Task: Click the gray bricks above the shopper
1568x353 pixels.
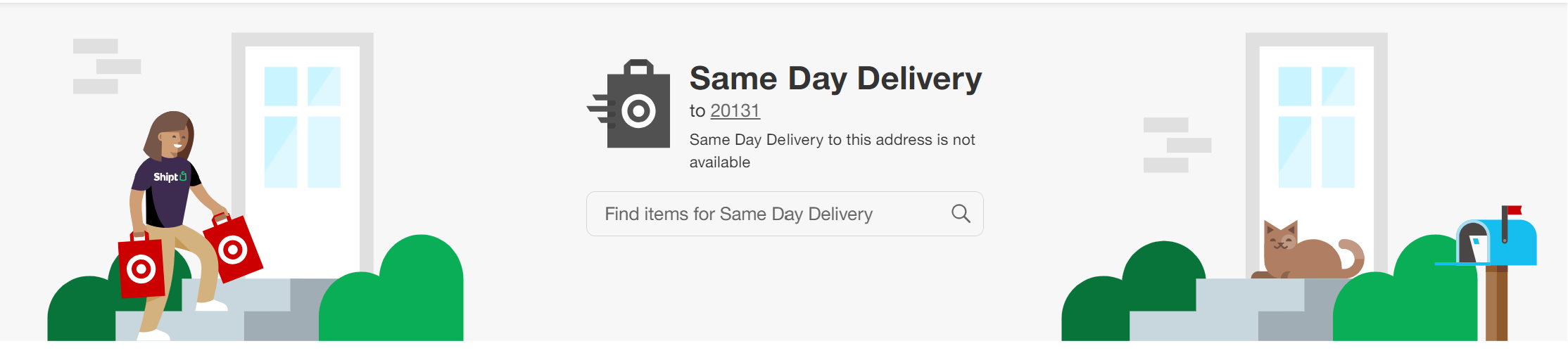Action: (106, 66)
